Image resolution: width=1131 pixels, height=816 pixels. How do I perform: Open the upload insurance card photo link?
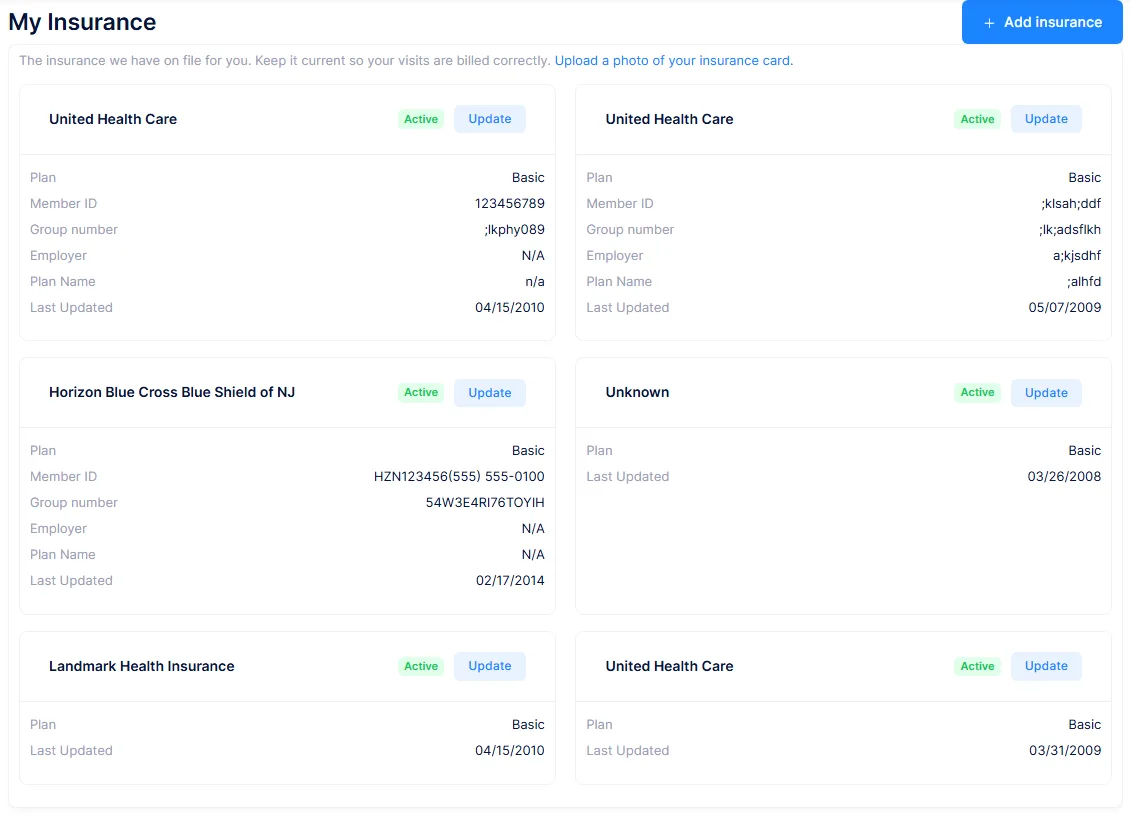[673, 61]
